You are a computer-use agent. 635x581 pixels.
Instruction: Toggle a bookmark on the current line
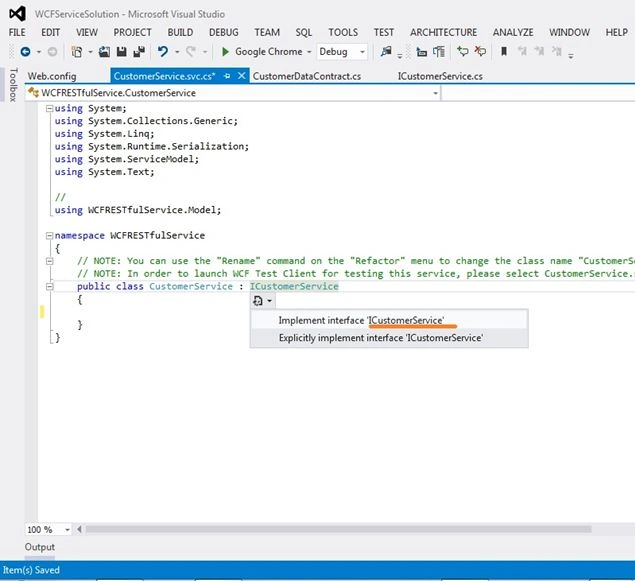[504, 51]
